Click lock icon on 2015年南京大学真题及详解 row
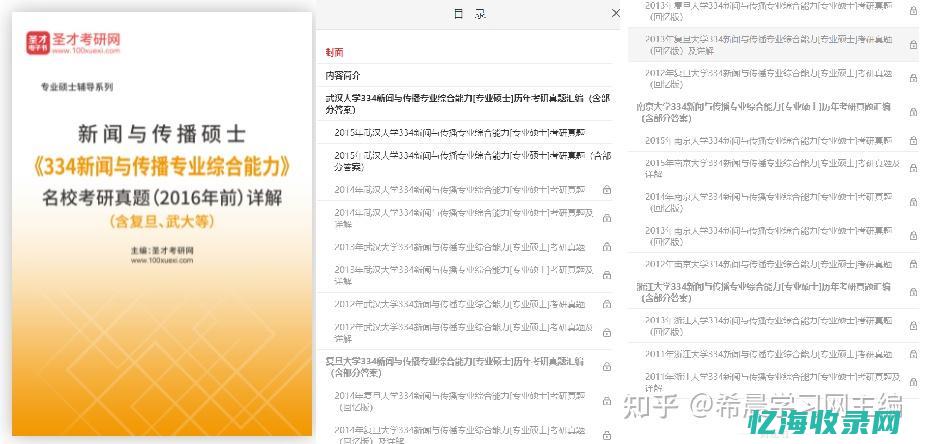This screenshot has height=444, width=927. pyautogui.click(x=913, y=168)
